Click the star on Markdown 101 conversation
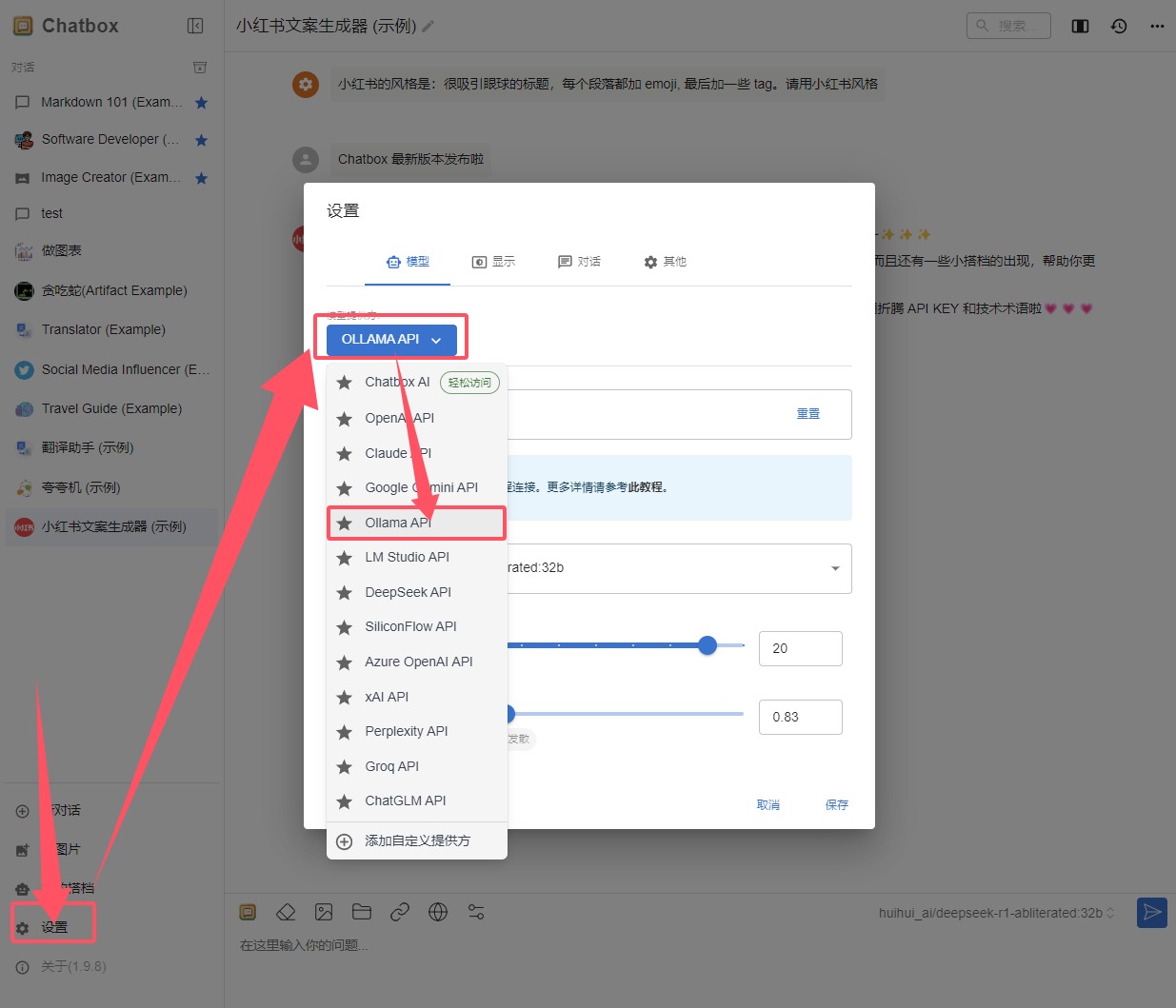 [201, 103]
